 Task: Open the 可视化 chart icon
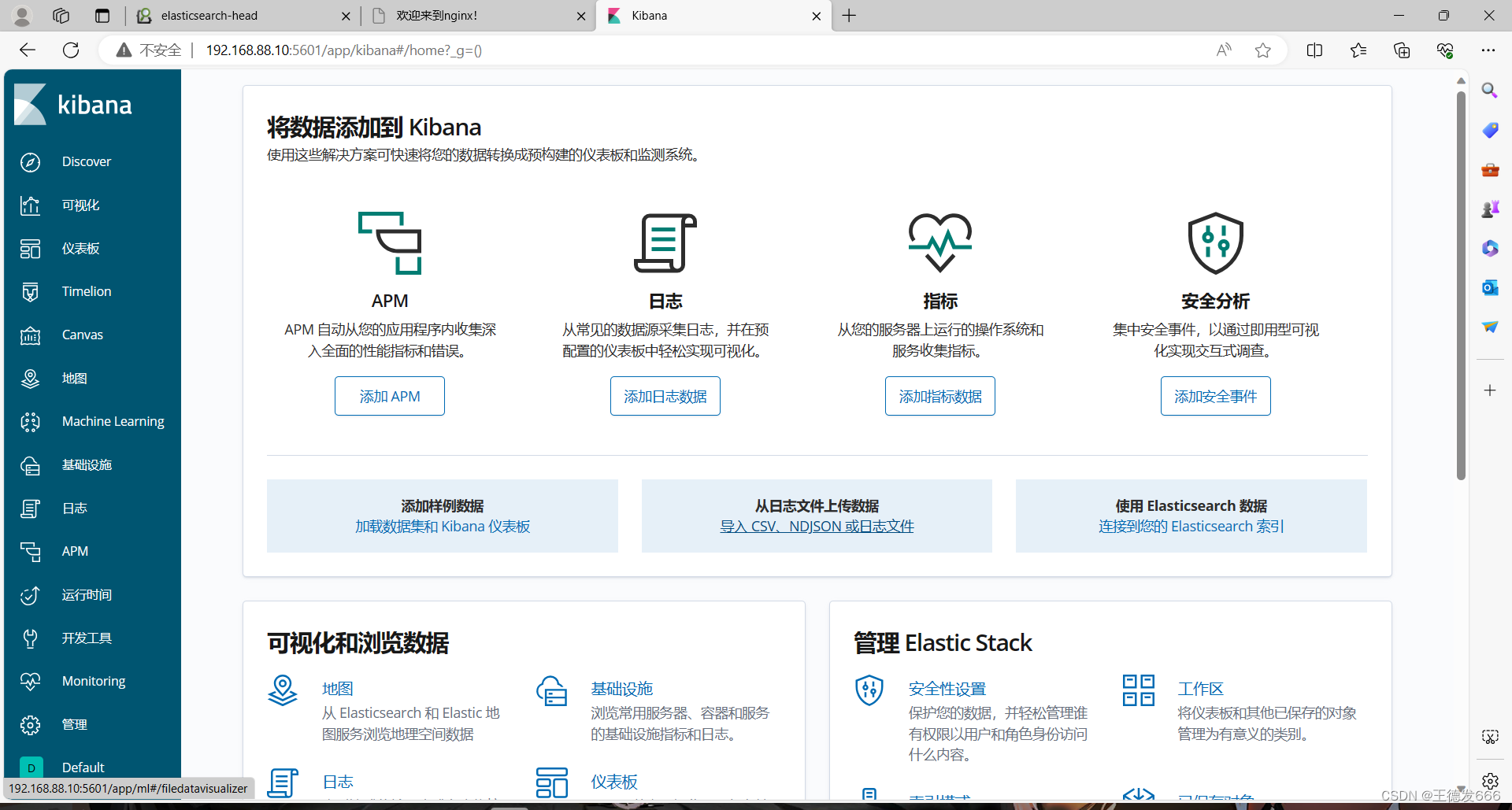click(30, 205)
